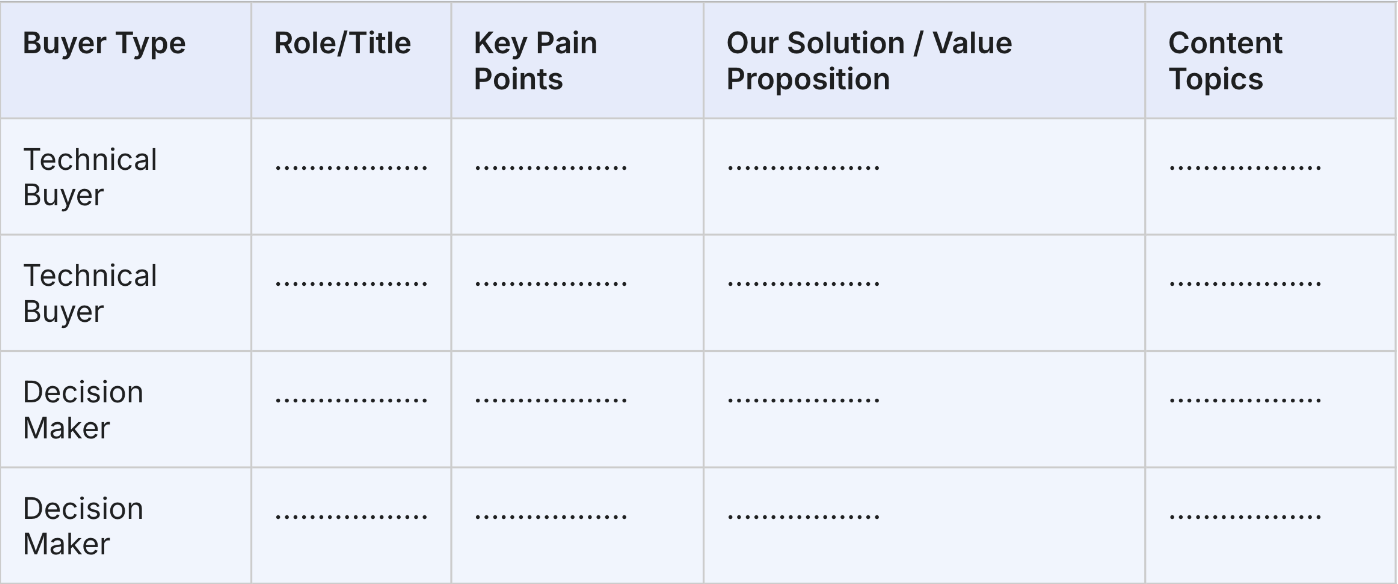Click the Buyer Type column header

point(104,44)
